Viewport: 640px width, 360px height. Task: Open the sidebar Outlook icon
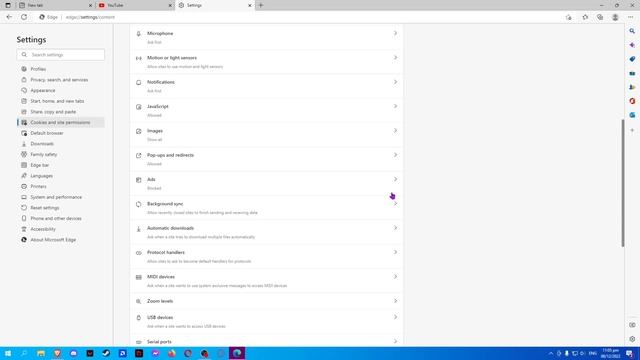632,115
